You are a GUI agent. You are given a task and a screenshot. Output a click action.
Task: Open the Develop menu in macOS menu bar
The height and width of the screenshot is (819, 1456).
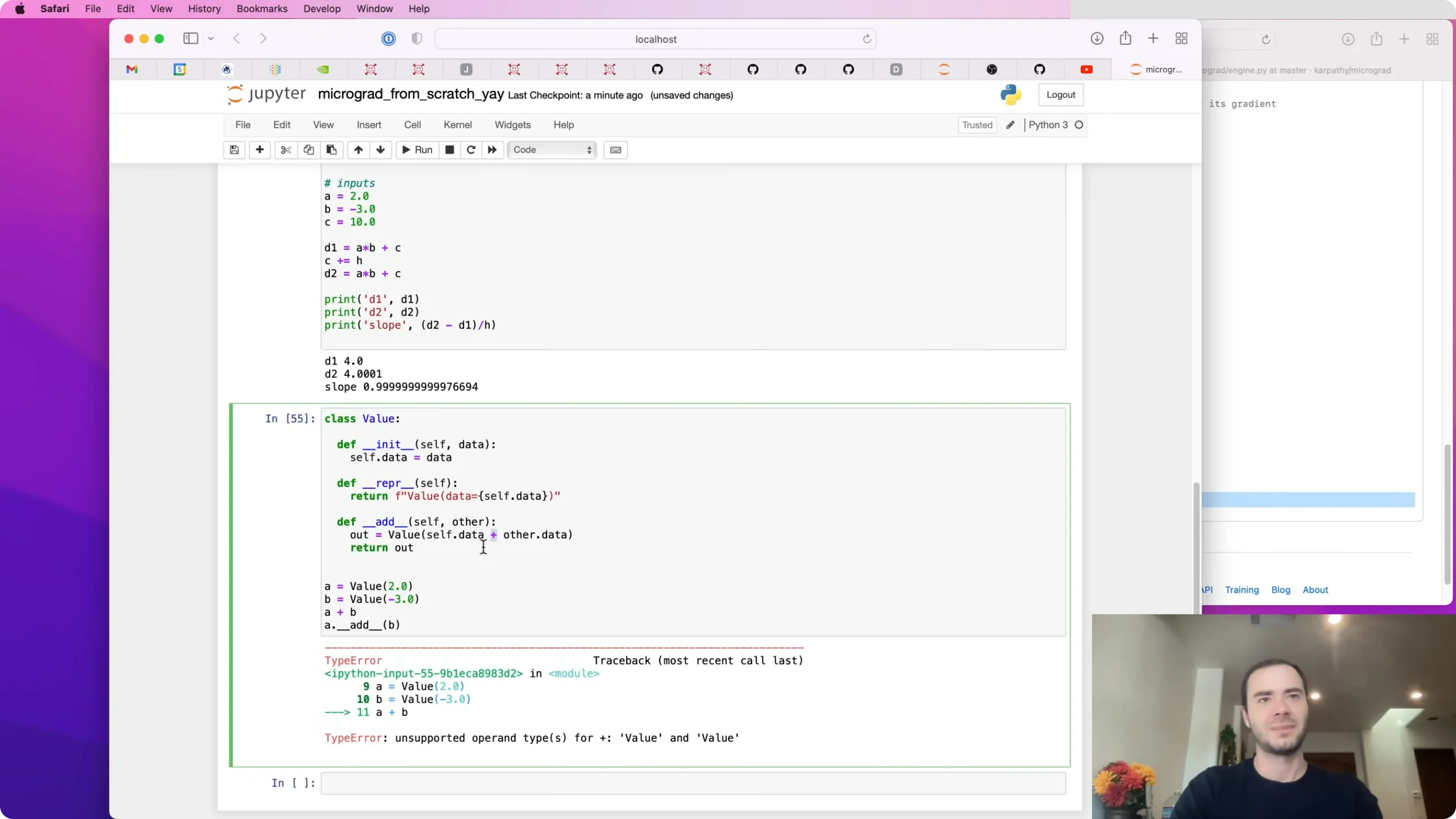[x=322, y=9]
